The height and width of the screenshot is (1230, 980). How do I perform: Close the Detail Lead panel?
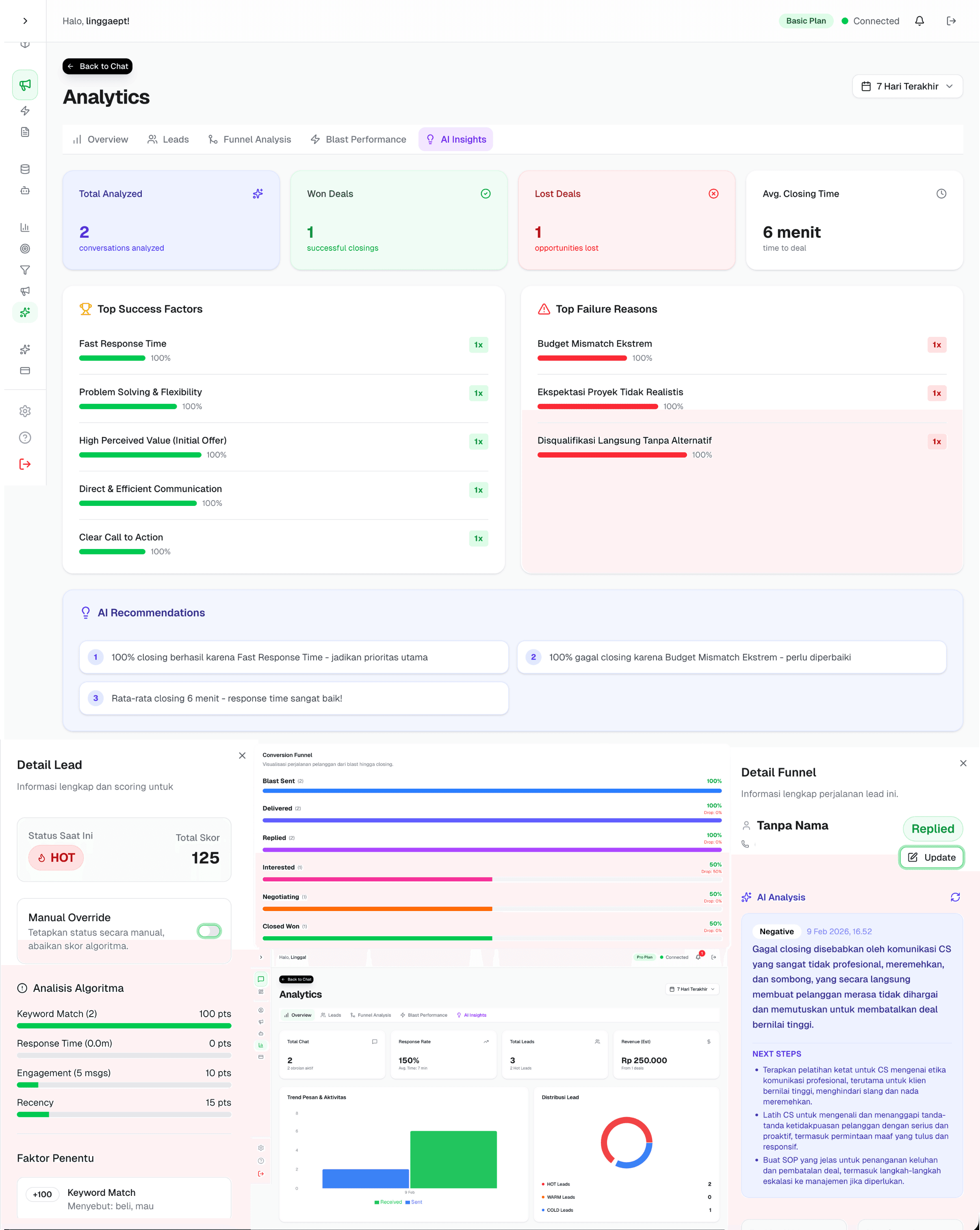pyautogui.click(x=242, y=755)
